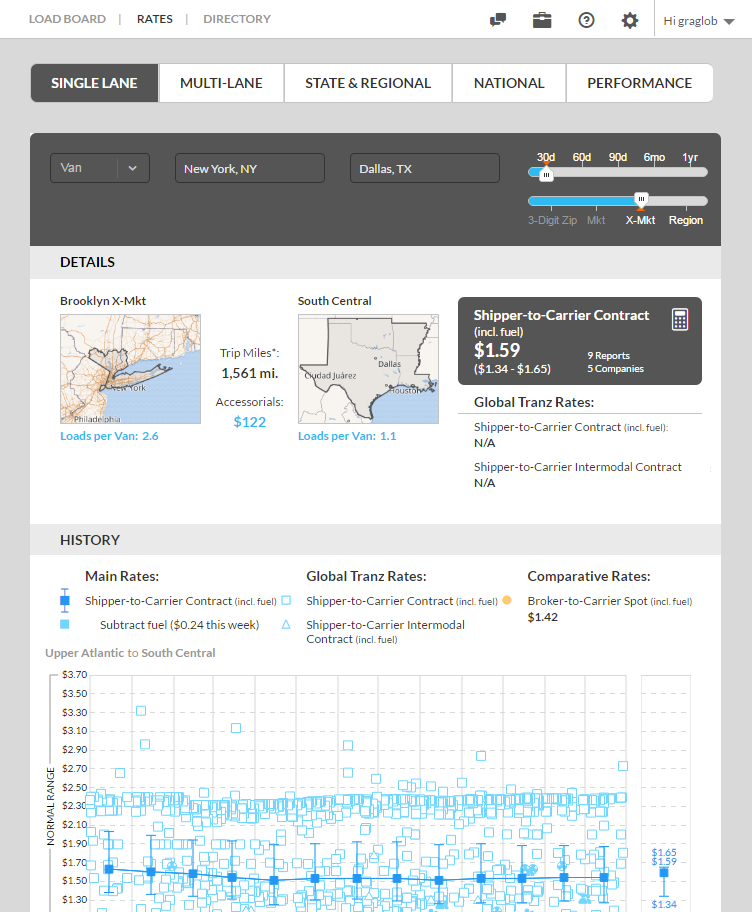
Task: Click the 1,561 mi. trip miles value
Action: pos(250,373)
